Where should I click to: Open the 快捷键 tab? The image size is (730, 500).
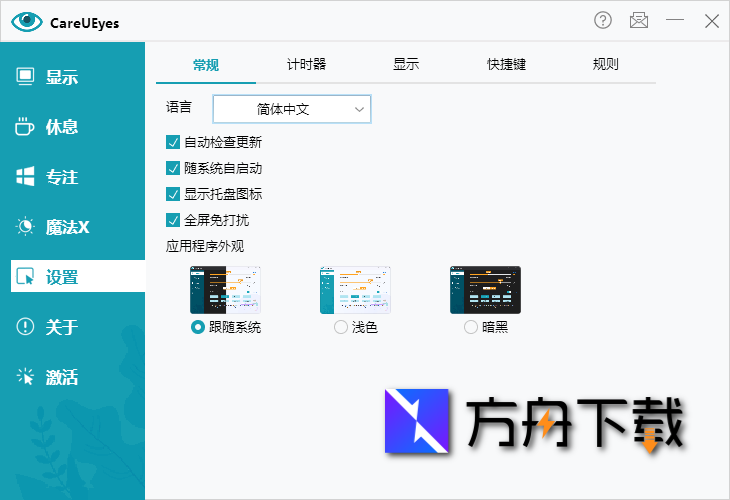click(x=506, y=64)
